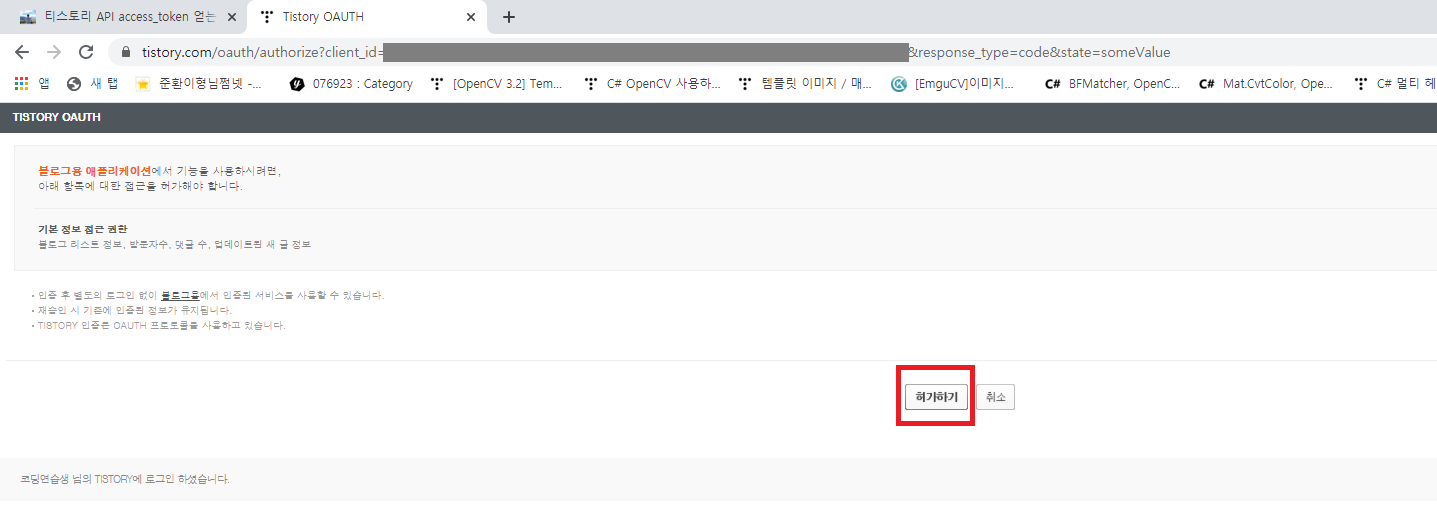Reload the page with the refresh icon
The height and width of the screenshot is (508, 1437).
pos(86,52)
